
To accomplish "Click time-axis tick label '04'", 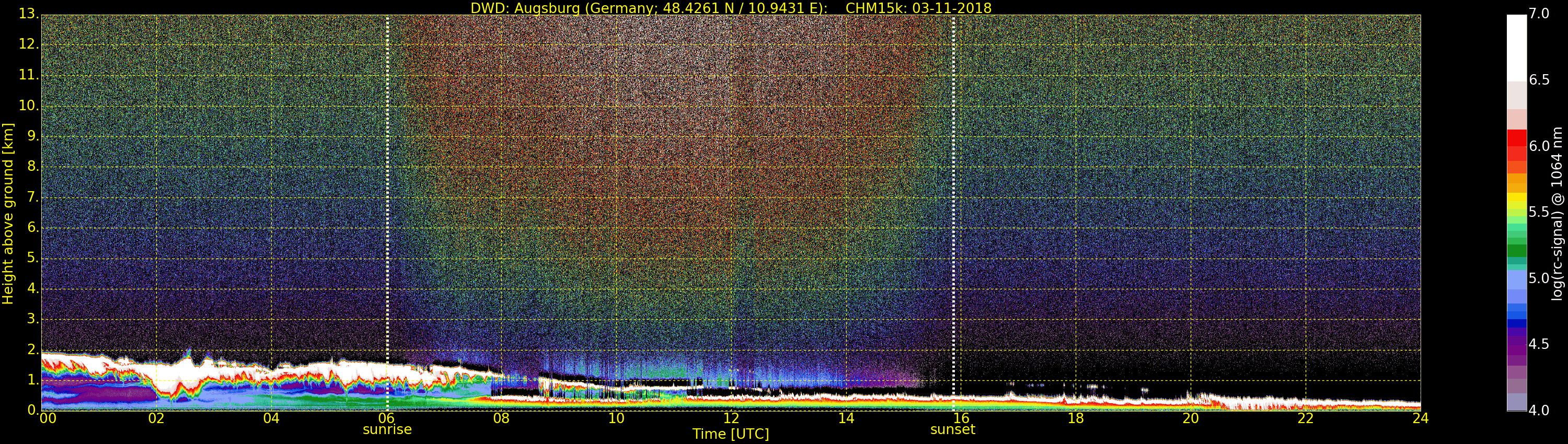I will [271, 418].
